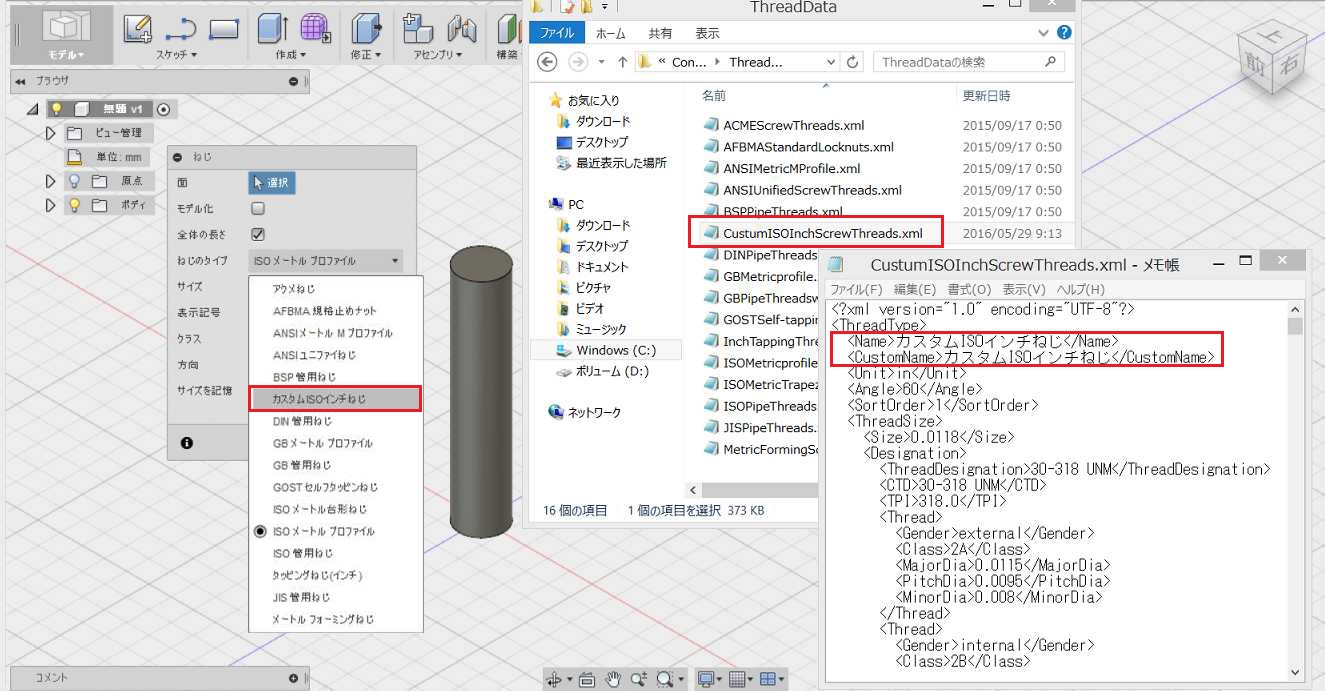Viewport: 1325px width, 691px height.
Task: Open the モデル workspace dropdown
Action: [66, 55]
